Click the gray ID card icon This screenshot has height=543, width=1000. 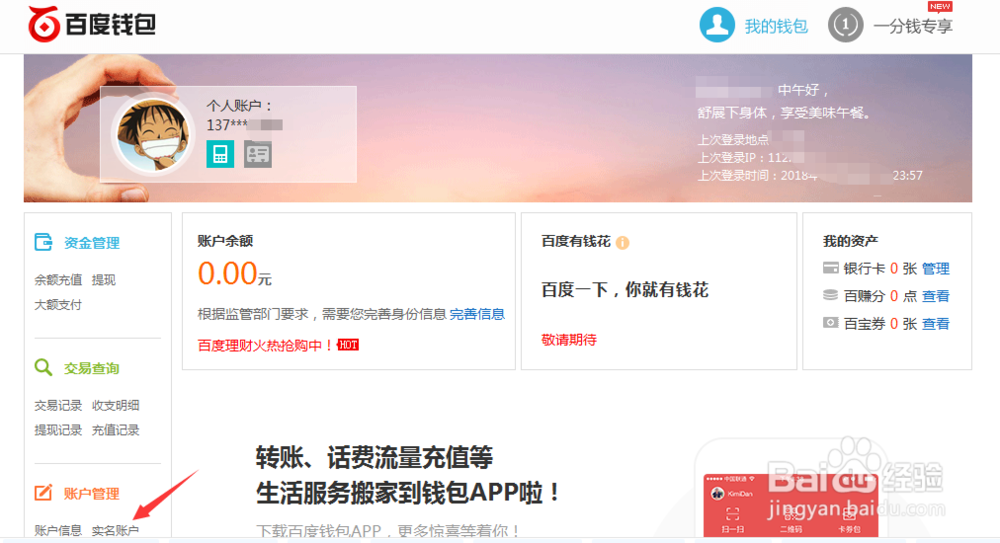pyautogui.click(x=258, y=154)
